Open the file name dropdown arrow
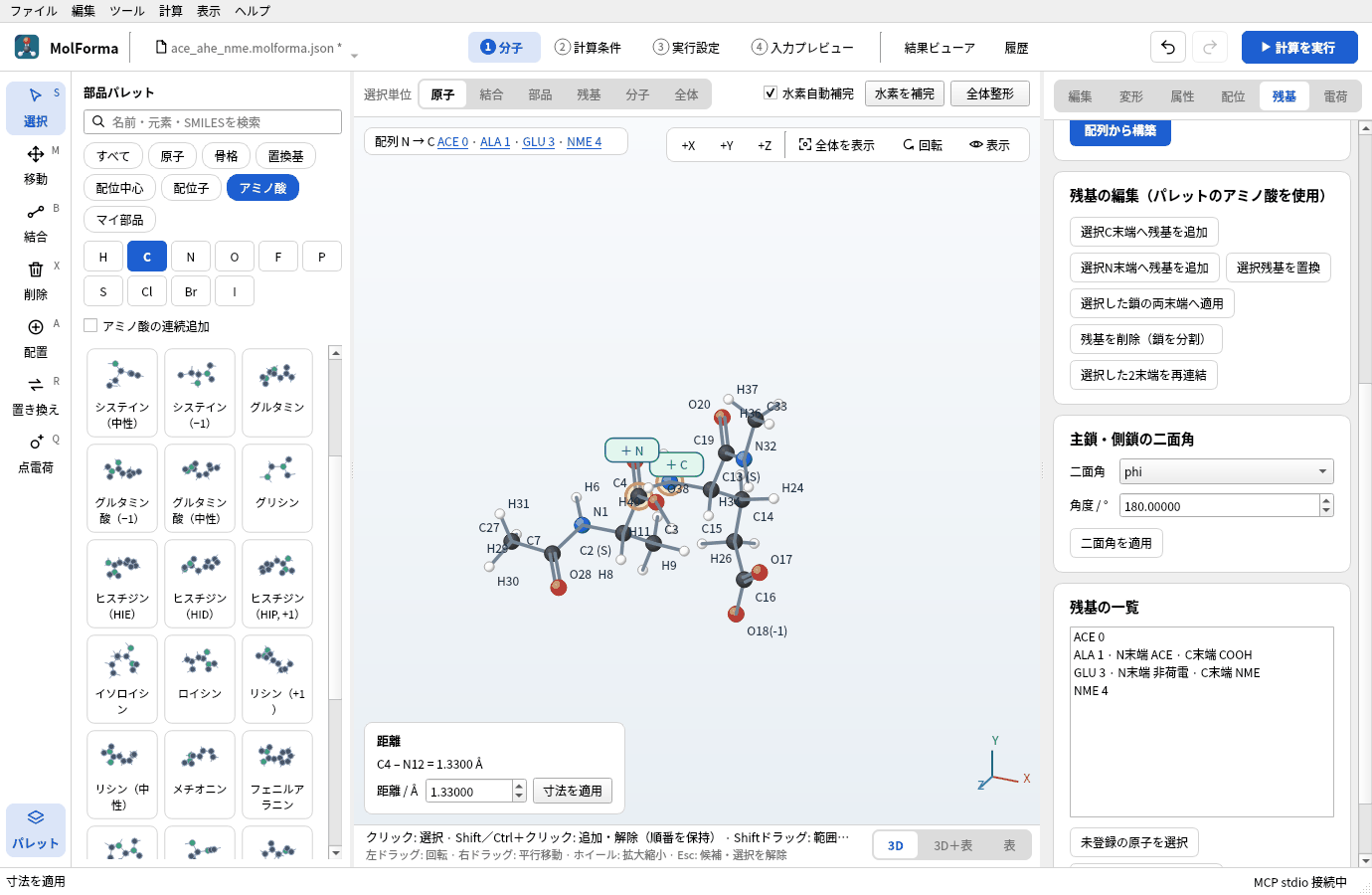The image size is (1372, 895). pos(354,56)
